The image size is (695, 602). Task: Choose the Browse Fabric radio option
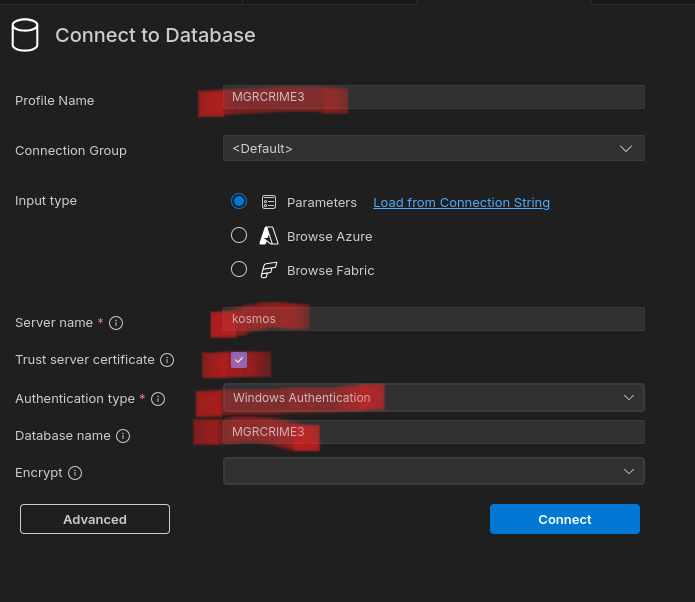(239, 269)
